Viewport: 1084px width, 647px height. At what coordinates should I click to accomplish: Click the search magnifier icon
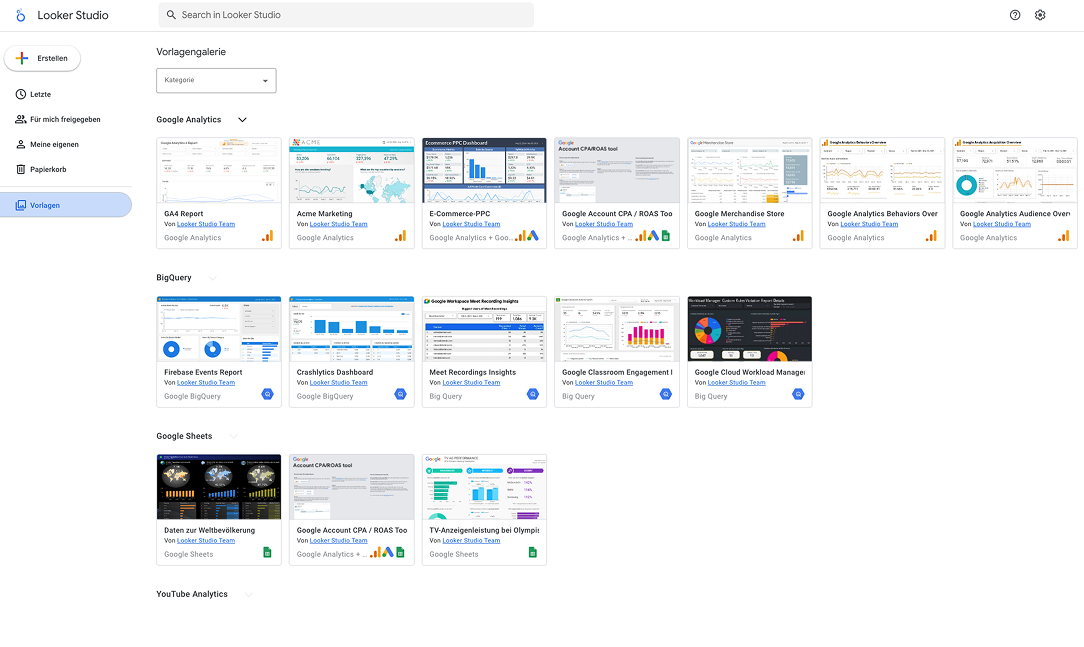(171, 15)
